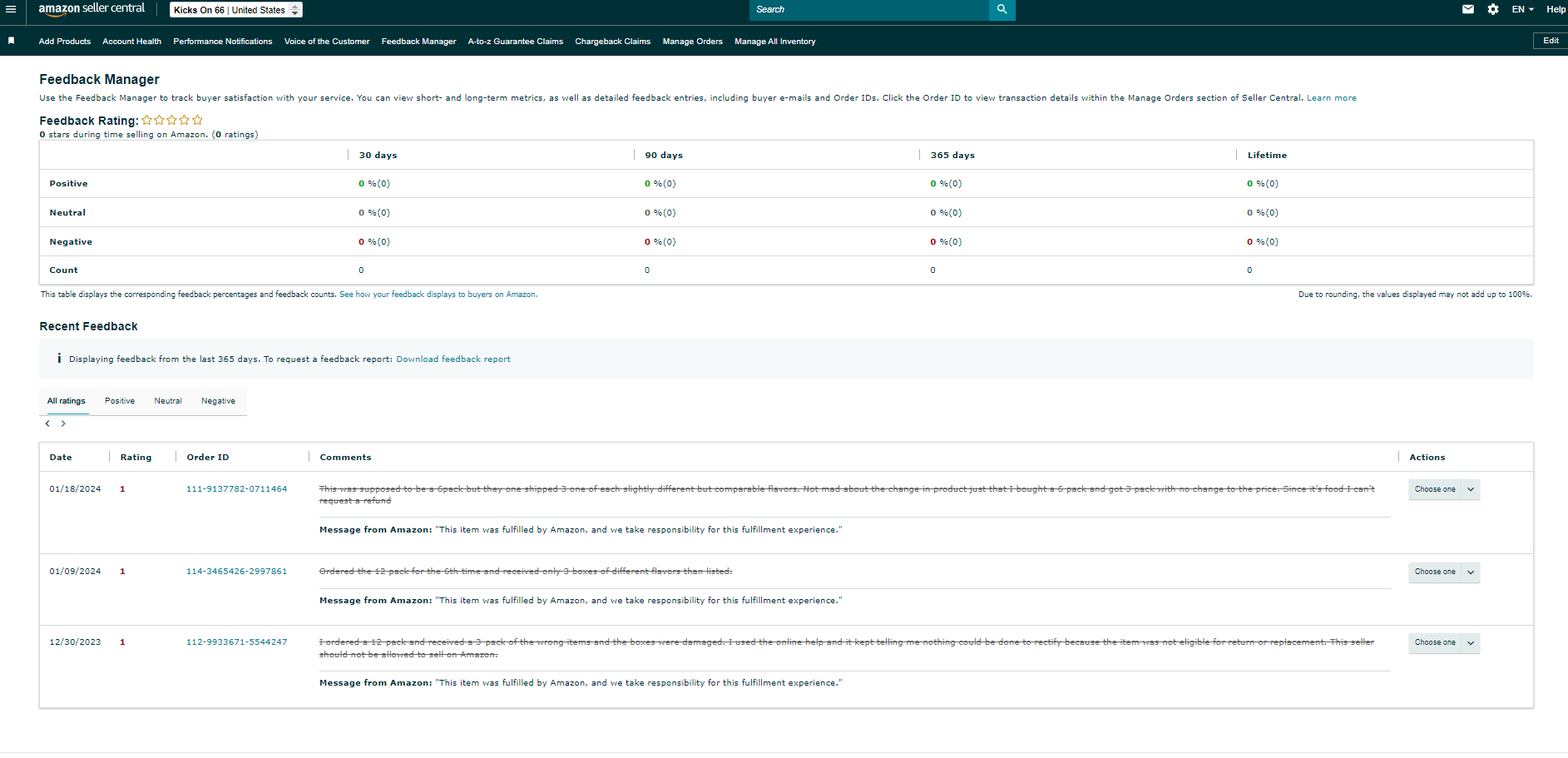Screen dimensions: 1568x758
Task: Click the search magnifier button
Action: [x=1002, y=9]
